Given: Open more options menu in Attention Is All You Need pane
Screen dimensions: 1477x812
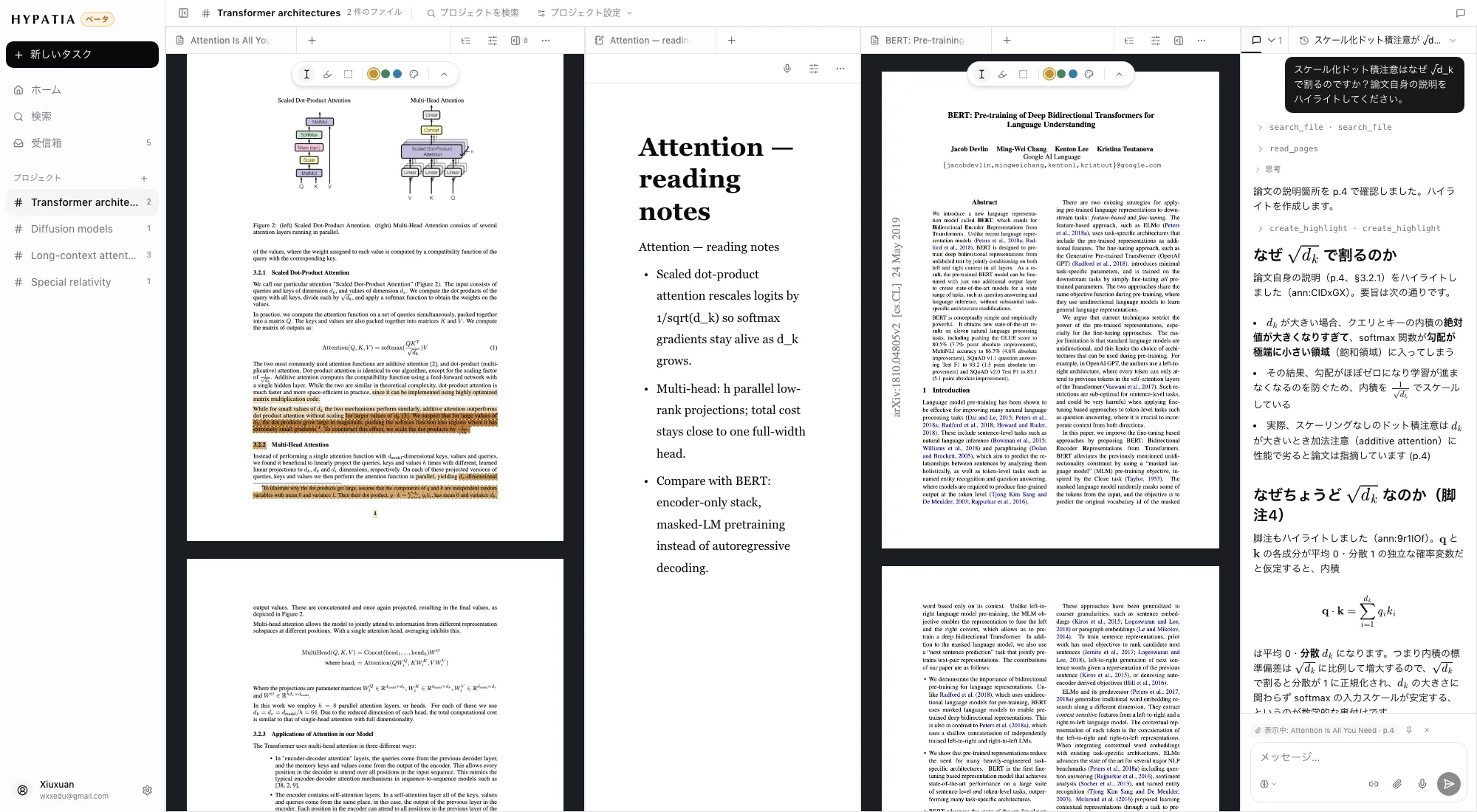Looking at the screenshot, I should point(546,41).
